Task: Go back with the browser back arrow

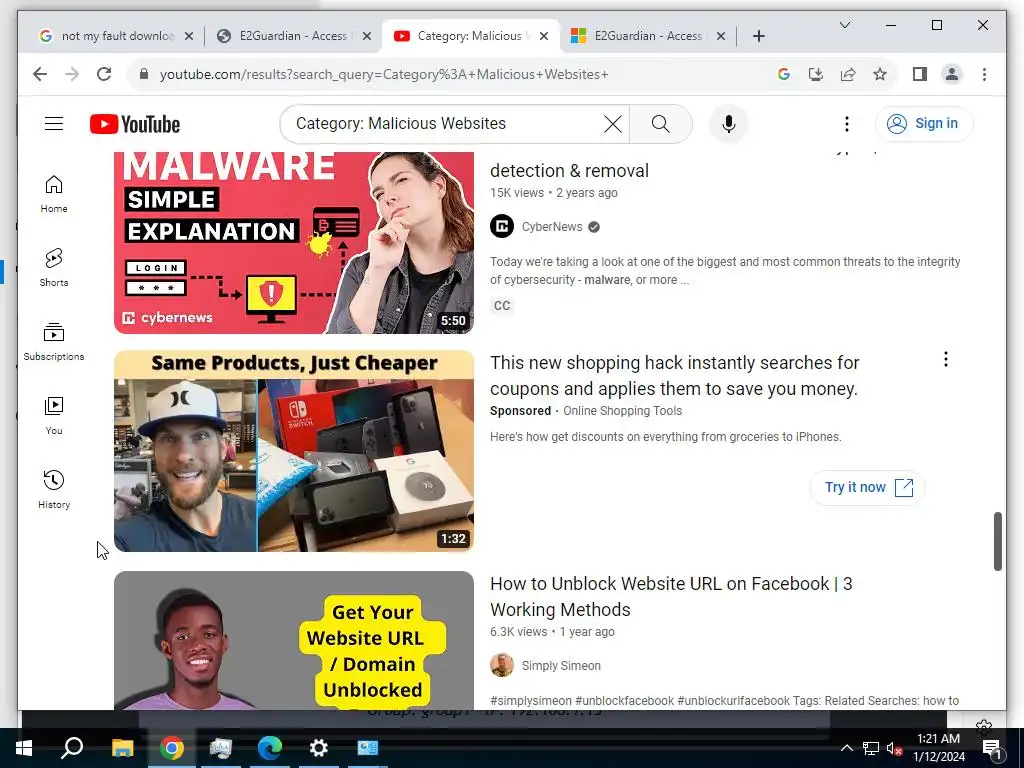Action: [x=40, y=74]
